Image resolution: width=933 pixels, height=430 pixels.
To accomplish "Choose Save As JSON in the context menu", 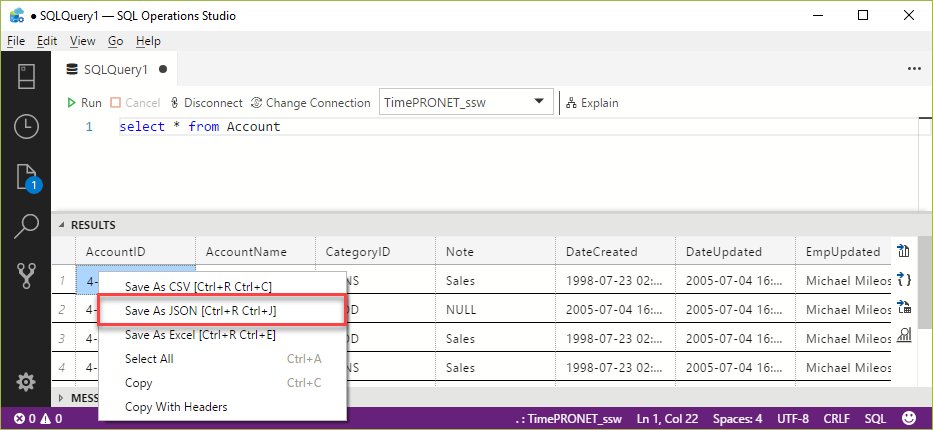I will tap(222, 310).
